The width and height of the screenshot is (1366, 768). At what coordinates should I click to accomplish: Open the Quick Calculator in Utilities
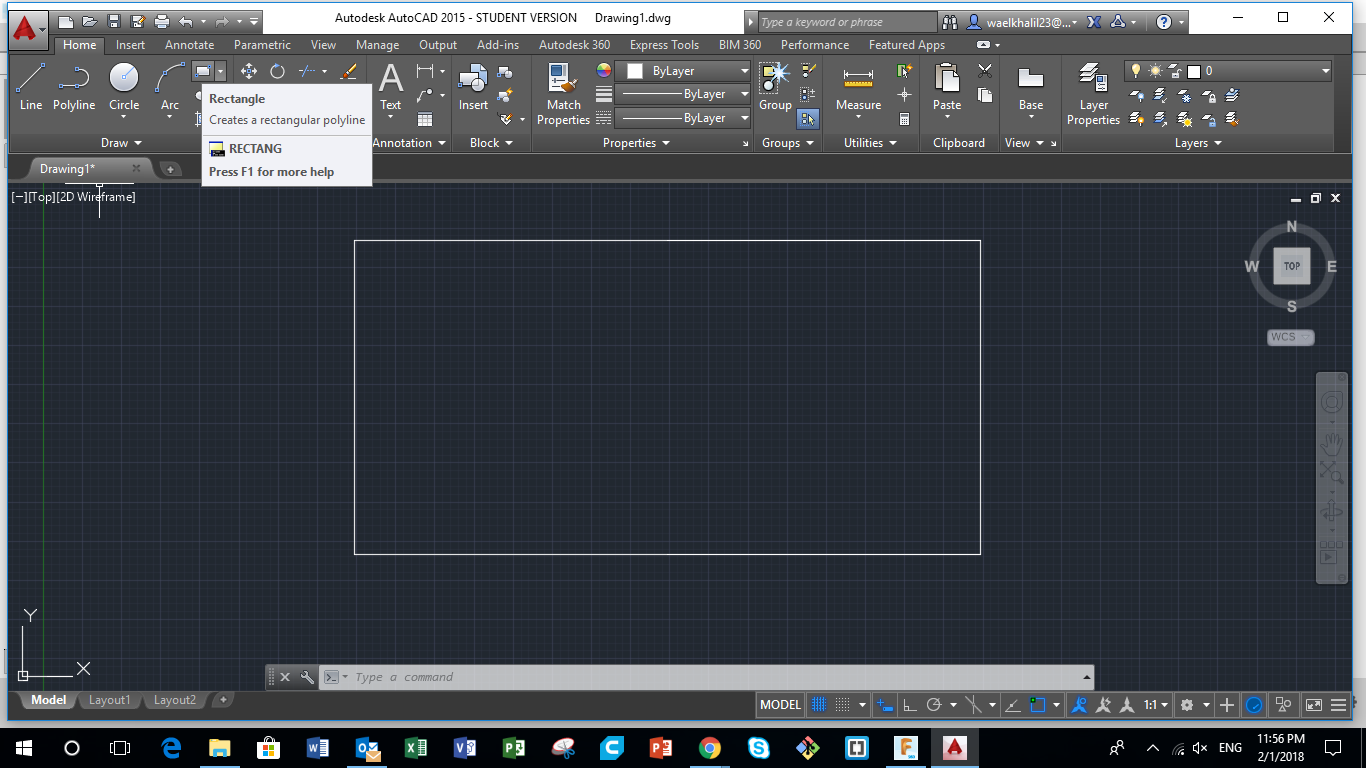904,119
